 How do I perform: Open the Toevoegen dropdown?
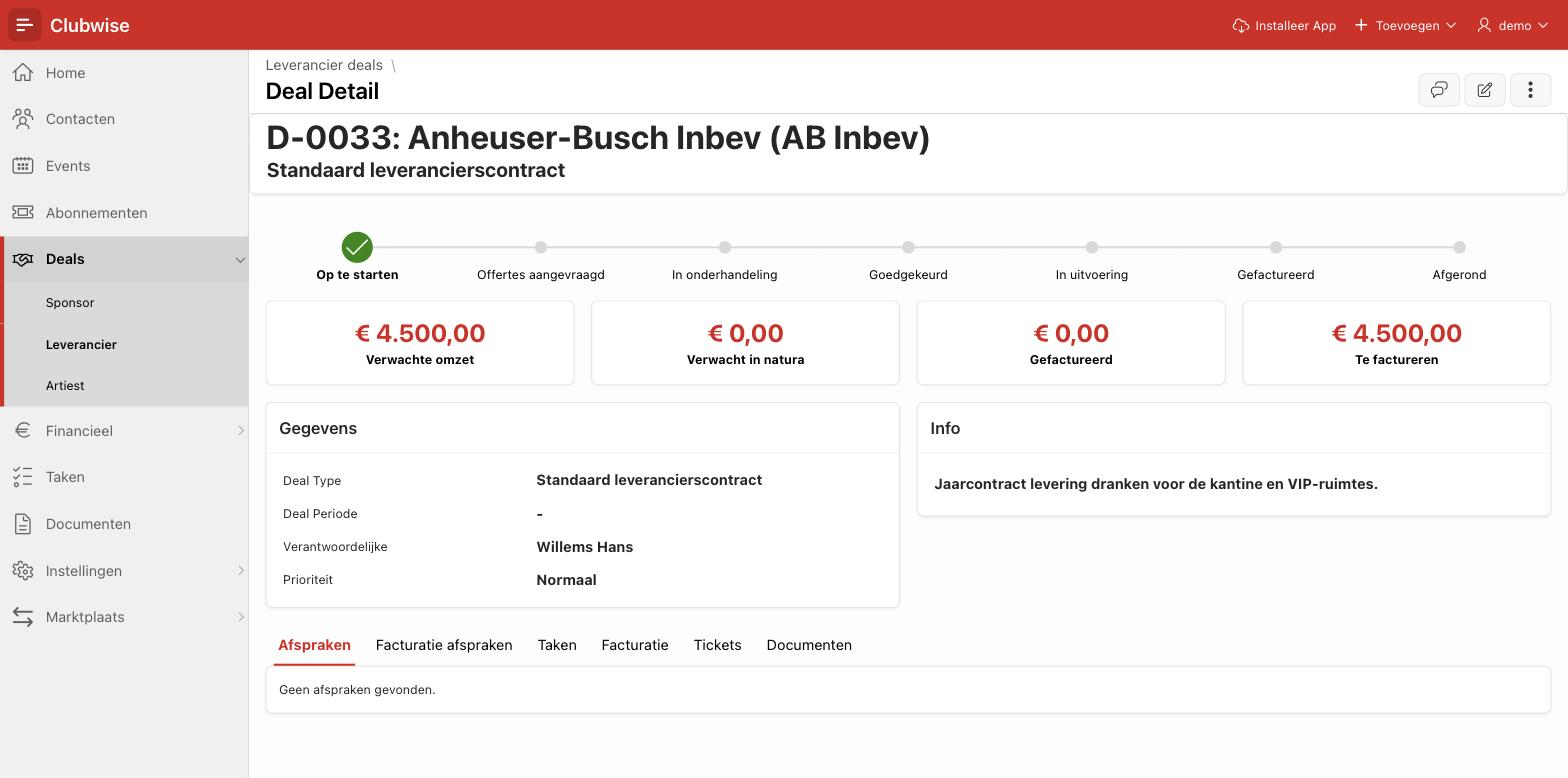(1405, 25)
